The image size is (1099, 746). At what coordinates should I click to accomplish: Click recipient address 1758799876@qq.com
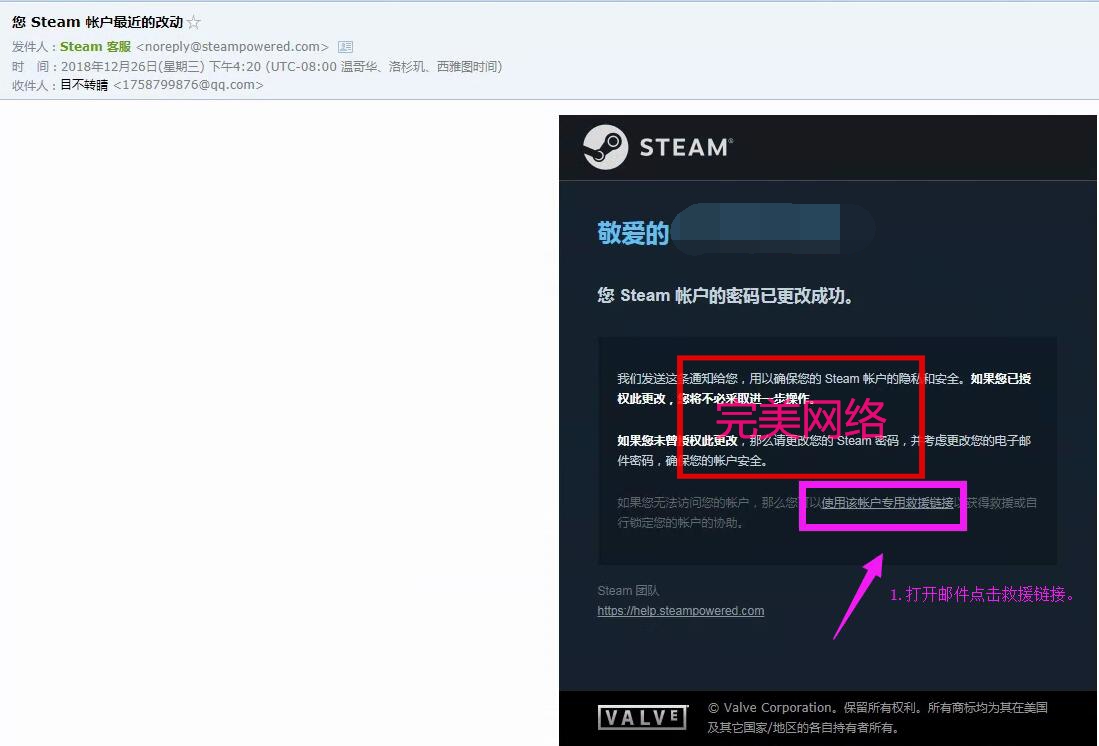(188, 85)
